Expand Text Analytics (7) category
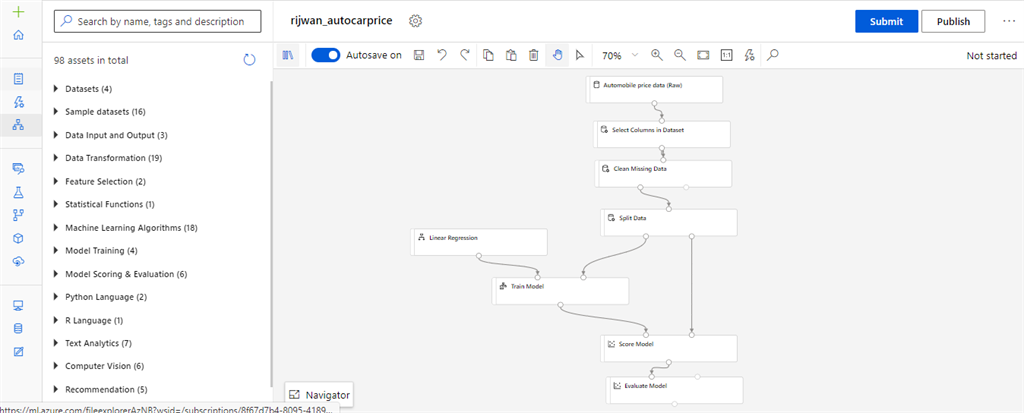This screenshot has width=1024, height=413. 56,343
